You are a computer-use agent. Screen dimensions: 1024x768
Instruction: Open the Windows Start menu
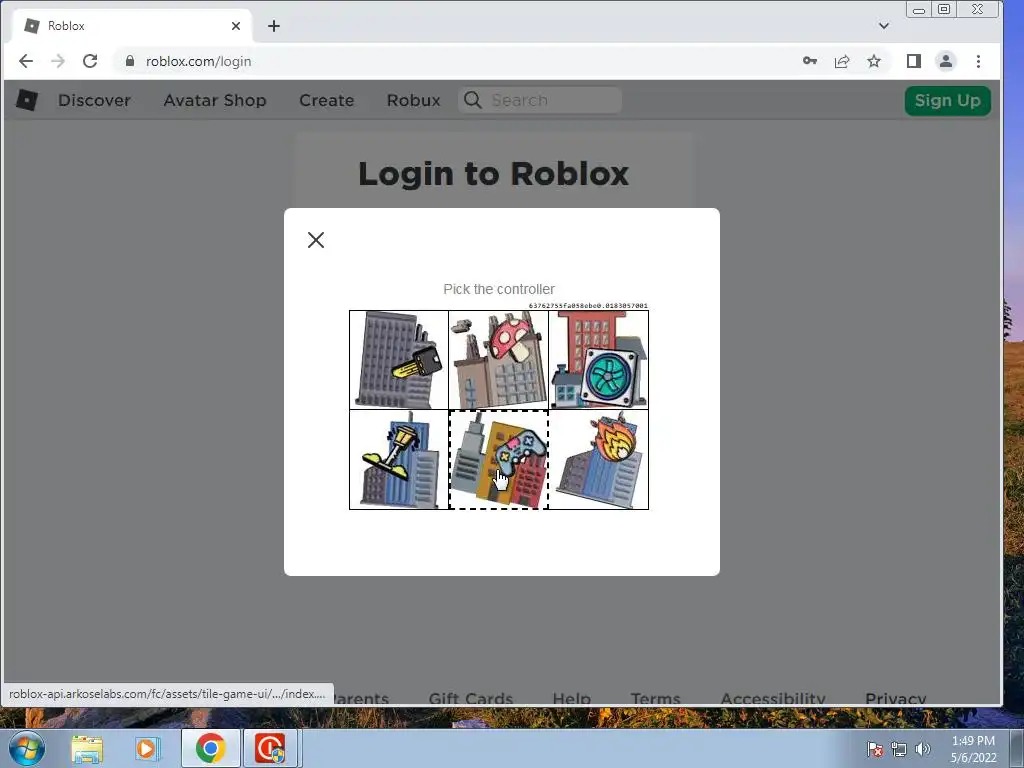27,748
